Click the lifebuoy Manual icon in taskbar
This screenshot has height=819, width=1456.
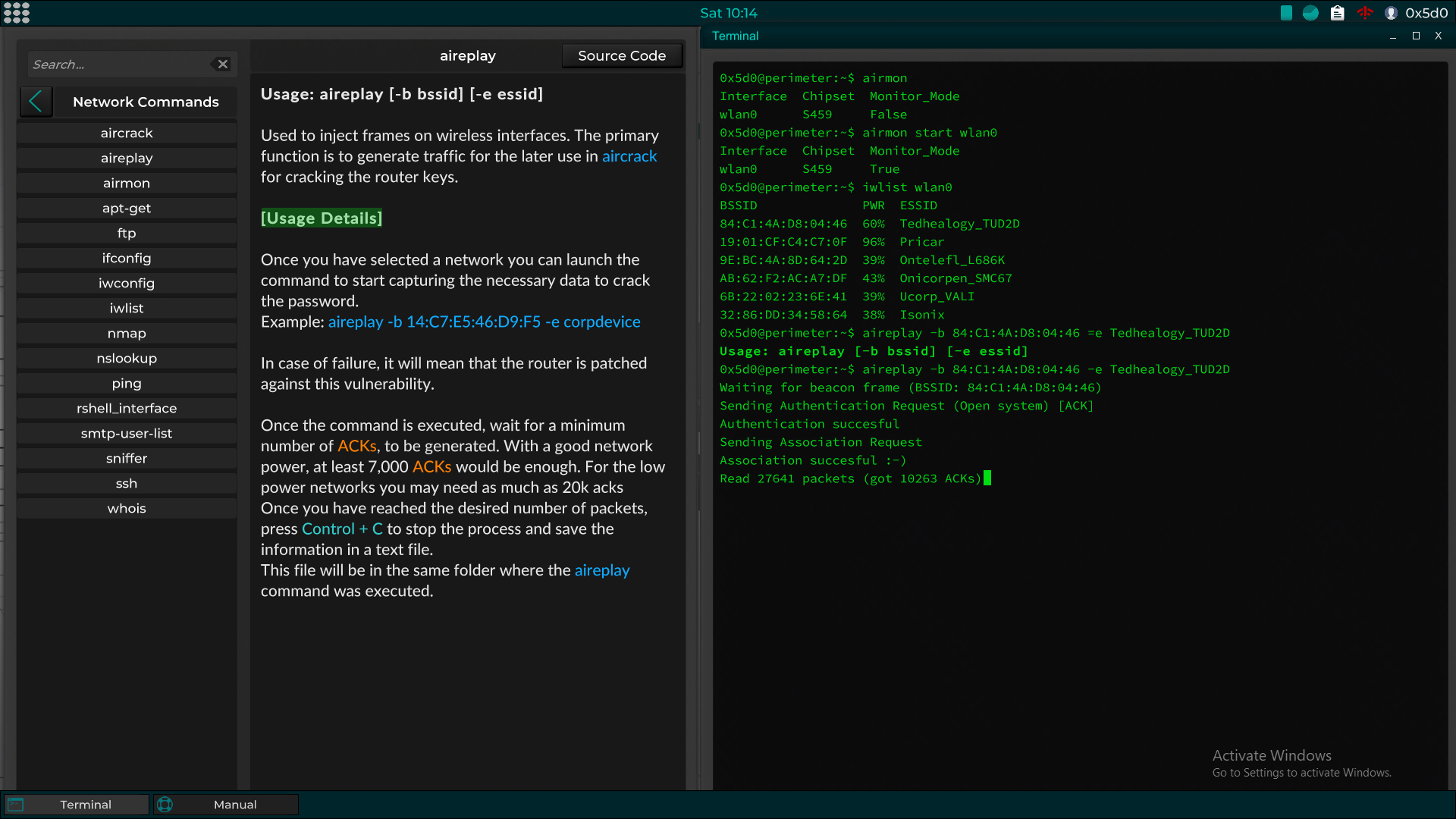(165, 805)
